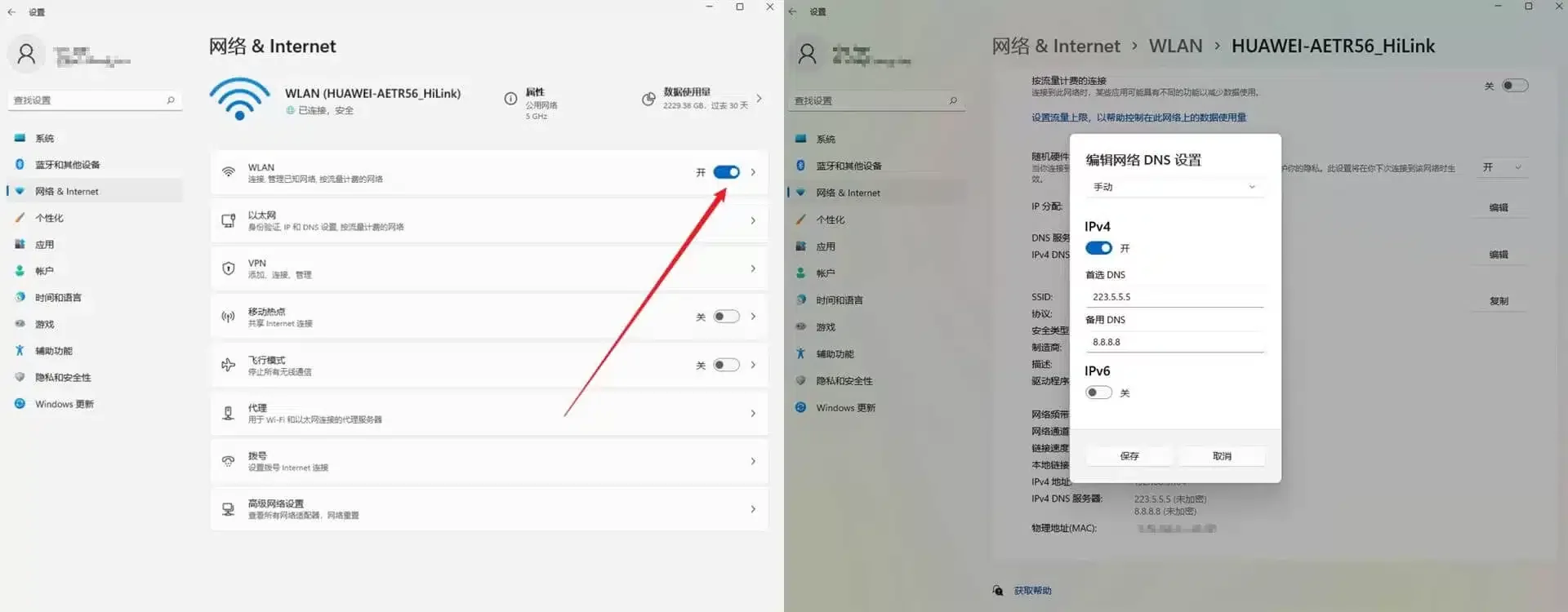Turn off the WLAN toggle switch
The height and width of the screenshot is (612, 1568).
pyautogui.click(x=726, y=172)
